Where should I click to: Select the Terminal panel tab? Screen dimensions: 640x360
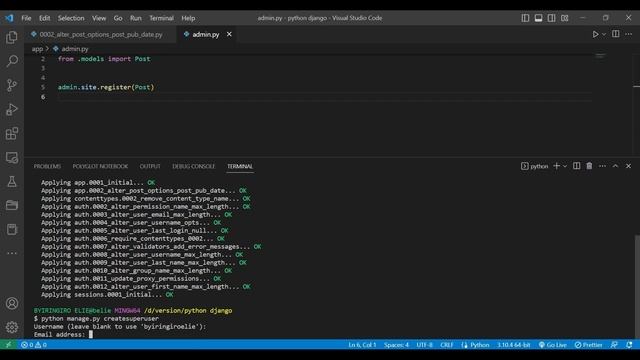240,166
